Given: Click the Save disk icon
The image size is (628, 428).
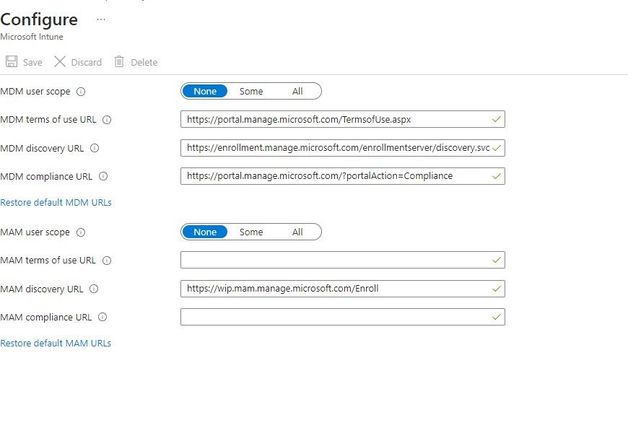Looking at the screenshot, I should 12,62.
